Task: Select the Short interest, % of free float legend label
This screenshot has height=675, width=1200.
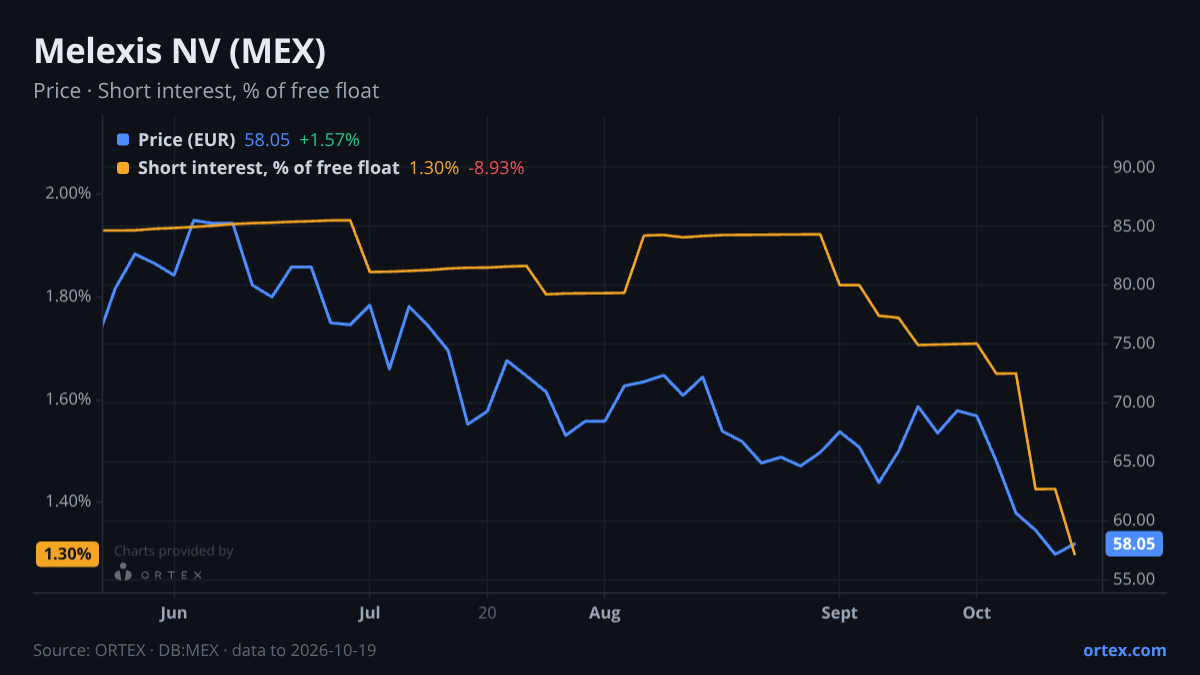Action: tap(268, 168)
